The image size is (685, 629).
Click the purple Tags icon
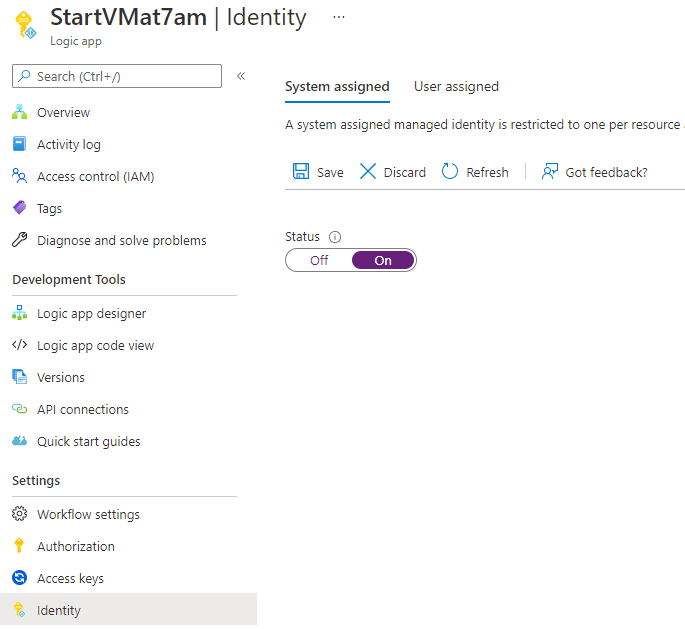[x=19, y=209]
